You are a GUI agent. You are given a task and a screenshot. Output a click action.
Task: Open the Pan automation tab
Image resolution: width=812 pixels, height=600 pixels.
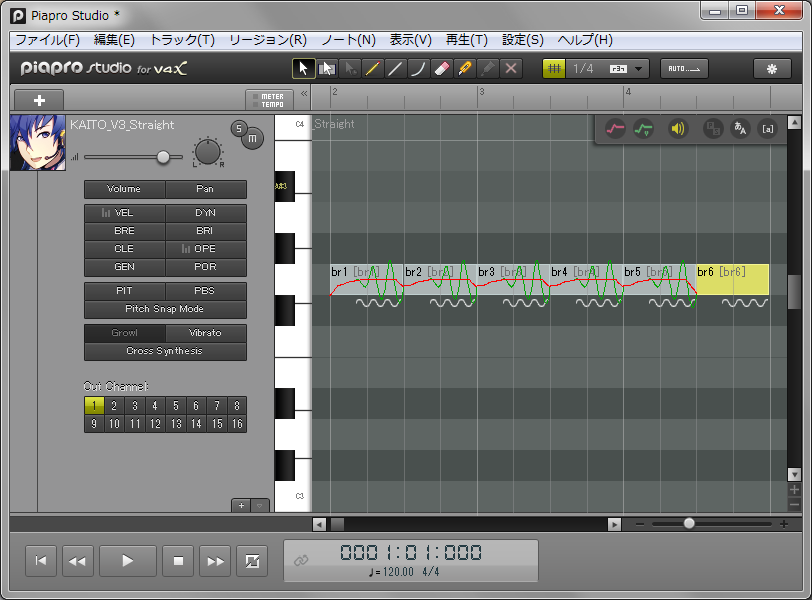pos(206,189)
